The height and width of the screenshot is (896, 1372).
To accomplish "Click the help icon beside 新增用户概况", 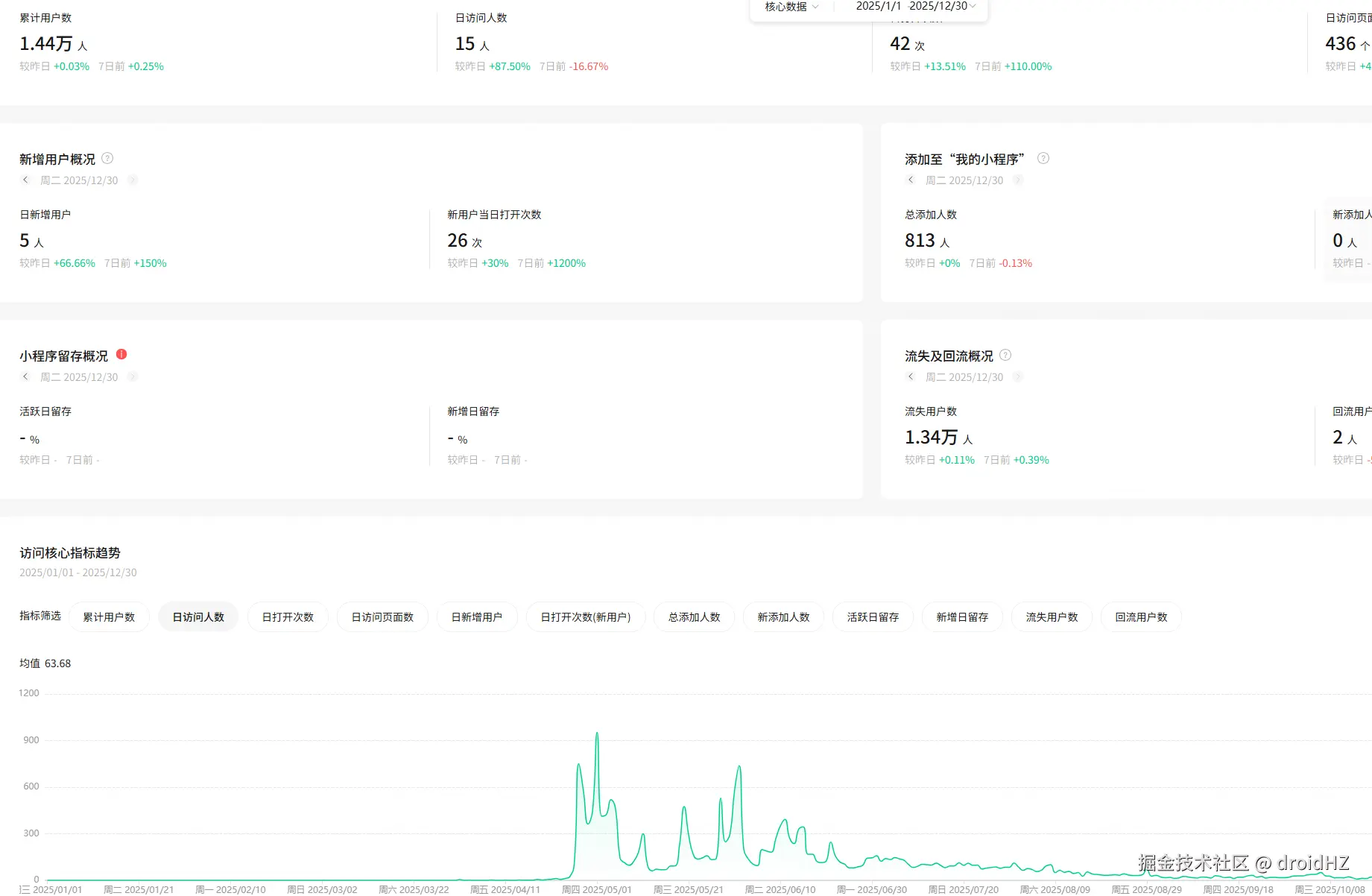I will click(107, 159).
